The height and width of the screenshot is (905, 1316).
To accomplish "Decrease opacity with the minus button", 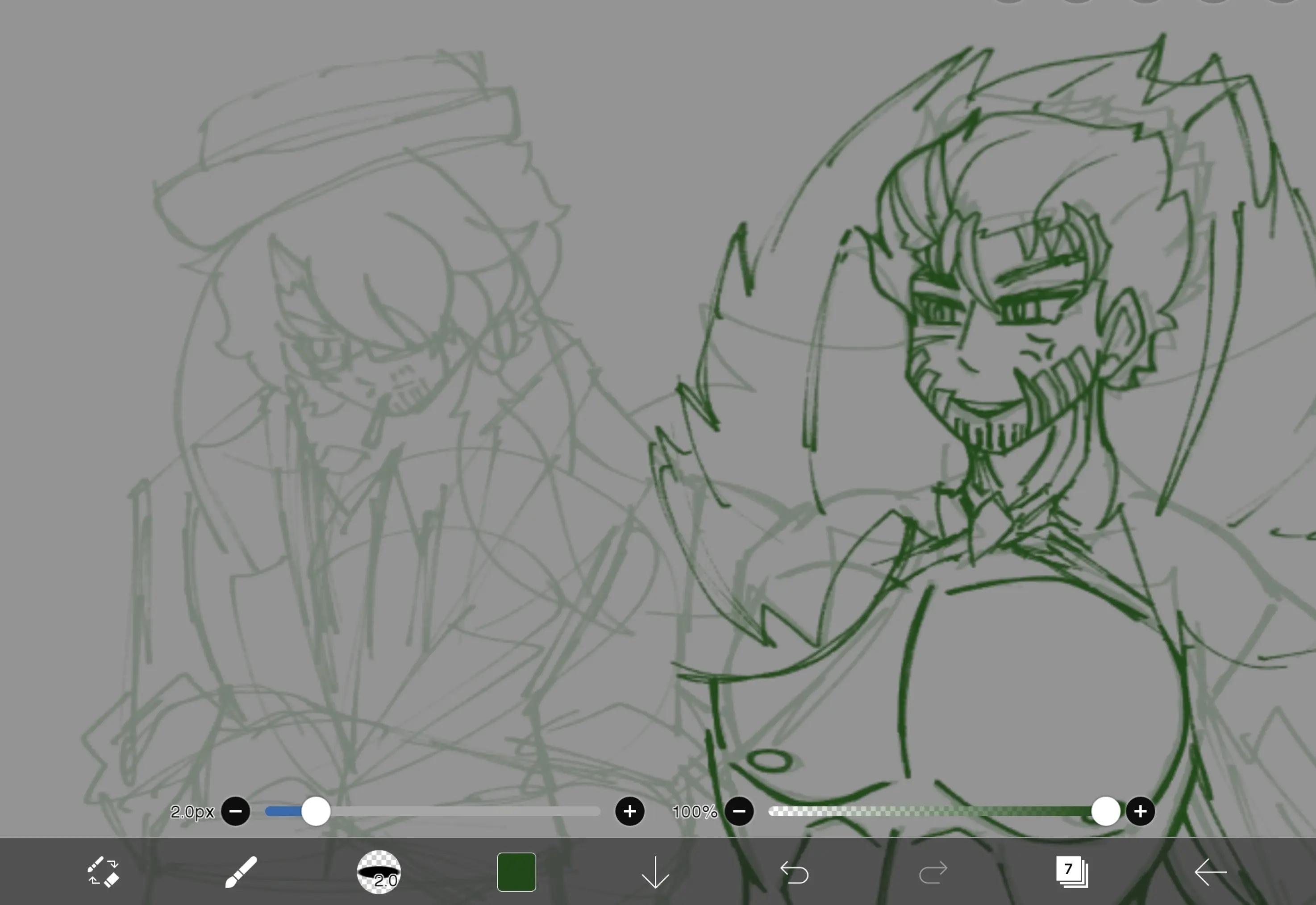I will pos(739,811).
